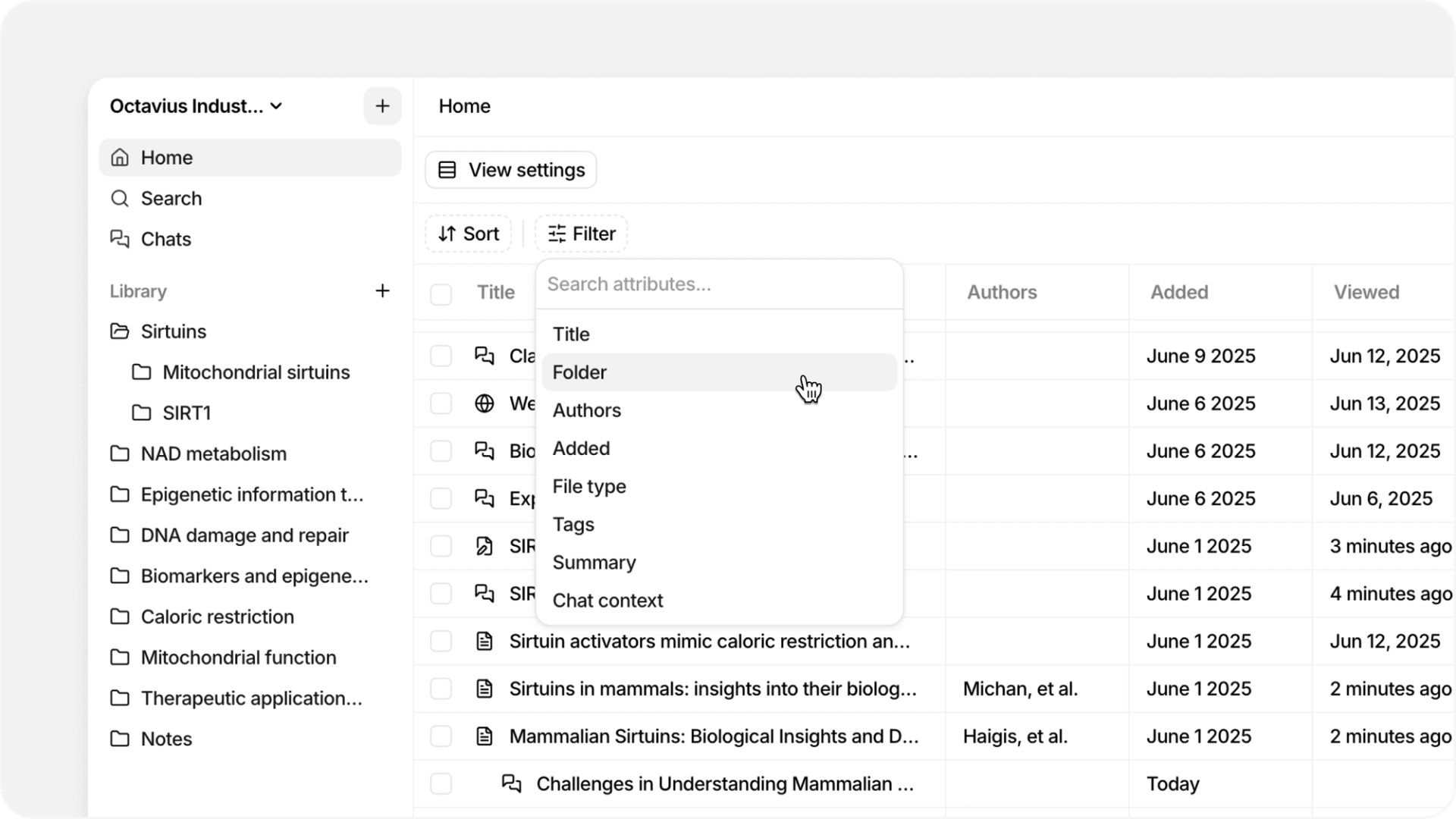The width and height of the screenshot is (1456, 819).
Task: Toggle the select-all checkbox in header
Action: point(441,293)
